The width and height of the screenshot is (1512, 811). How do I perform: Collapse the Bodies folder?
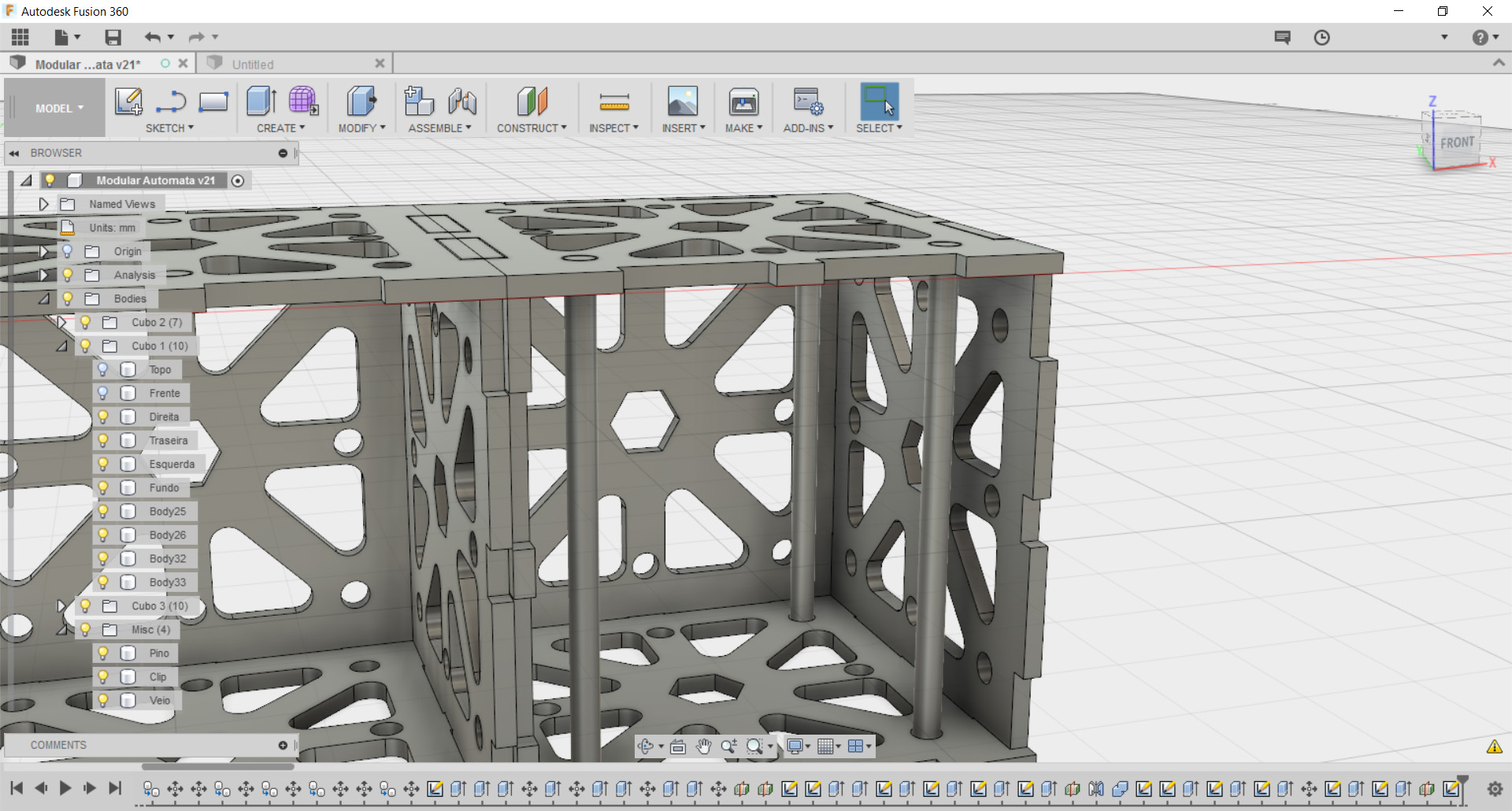pos(44,298)
